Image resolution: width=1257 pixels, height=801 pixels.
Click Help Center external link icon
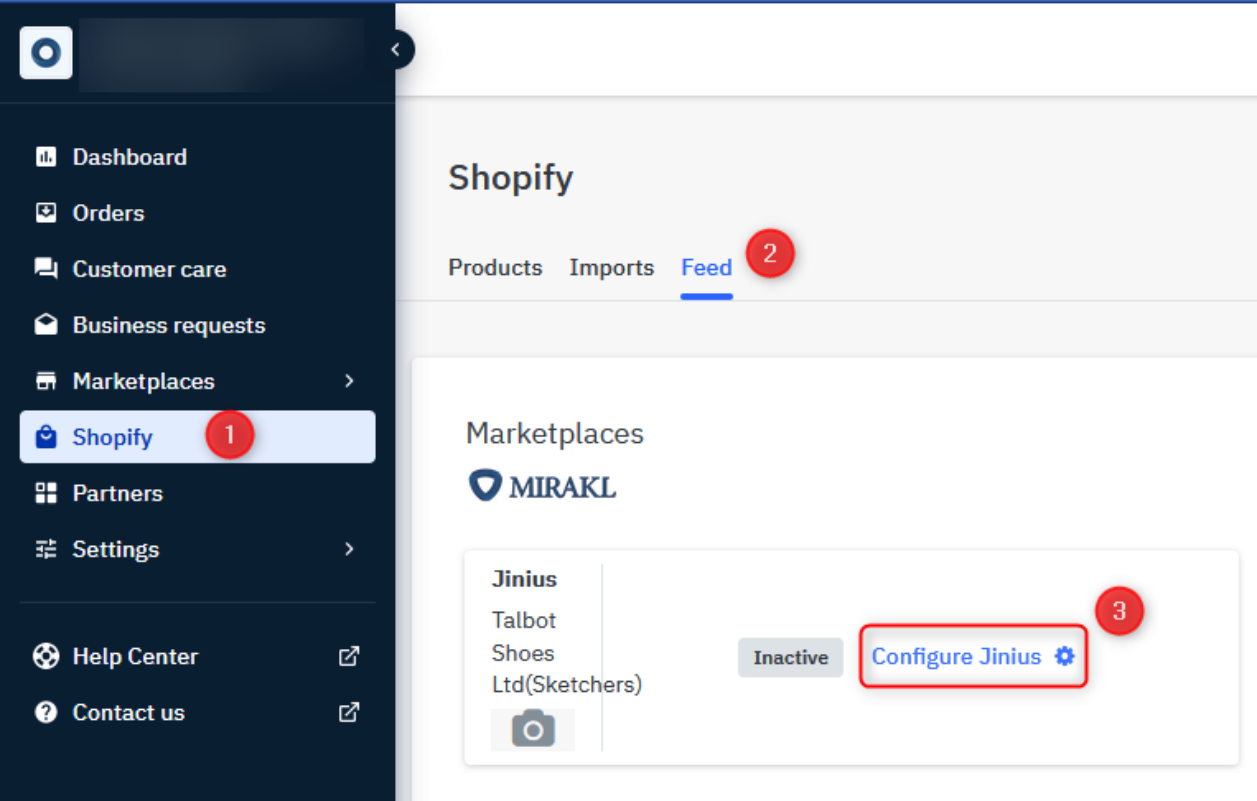point(349,656)
